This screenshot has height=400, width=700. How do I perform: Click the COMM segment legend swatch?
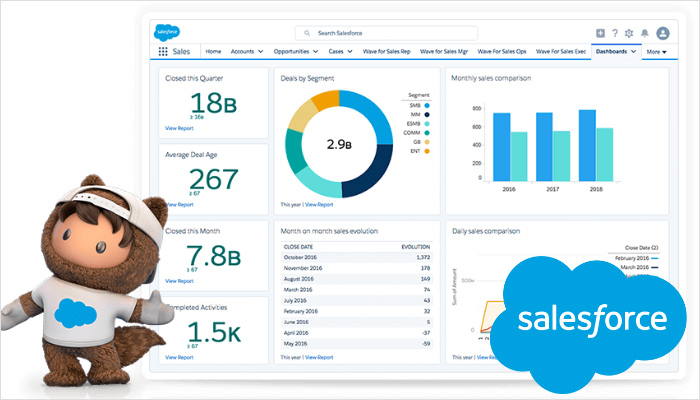(x=427, y=133)
